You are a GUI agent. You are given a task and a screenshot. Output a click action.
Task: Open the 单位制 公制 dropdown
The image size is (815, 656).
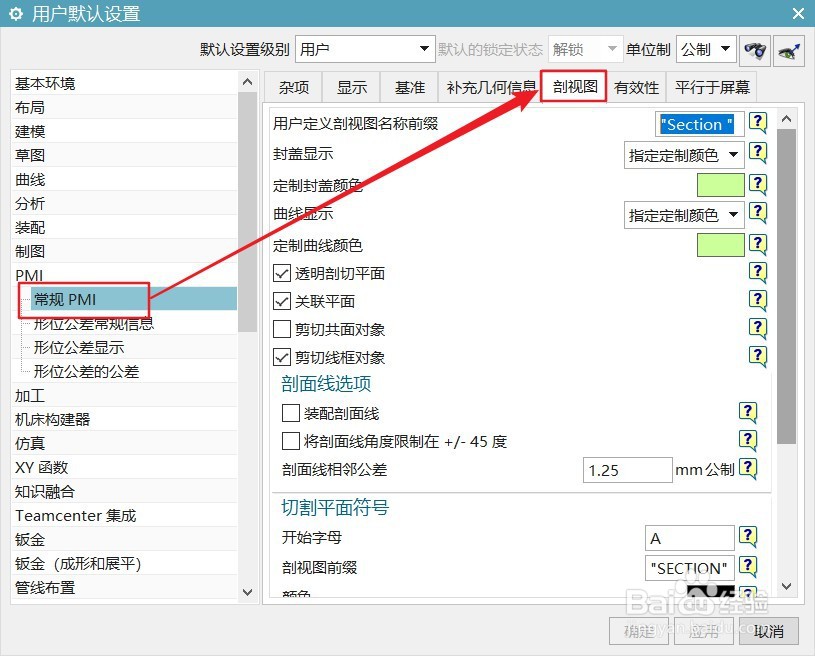point(706,49)
